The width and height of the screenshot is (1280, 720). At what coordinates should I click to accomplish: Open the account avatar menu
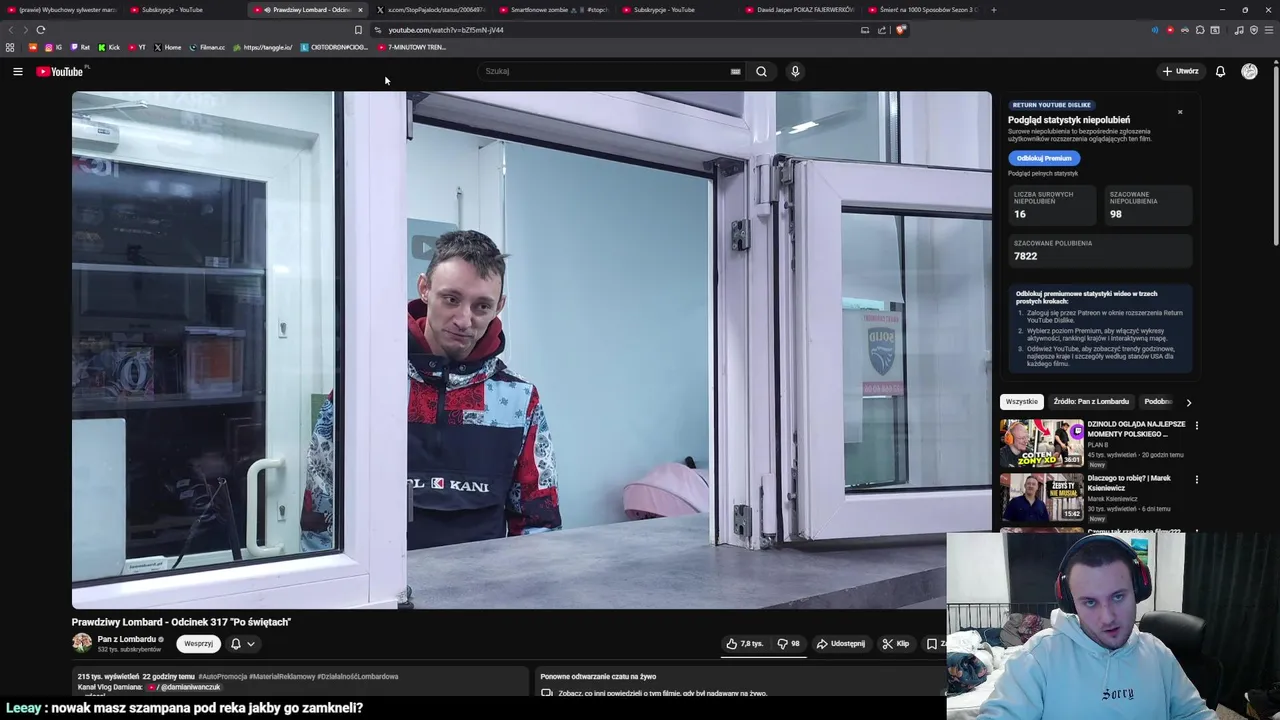(1249, 71)
